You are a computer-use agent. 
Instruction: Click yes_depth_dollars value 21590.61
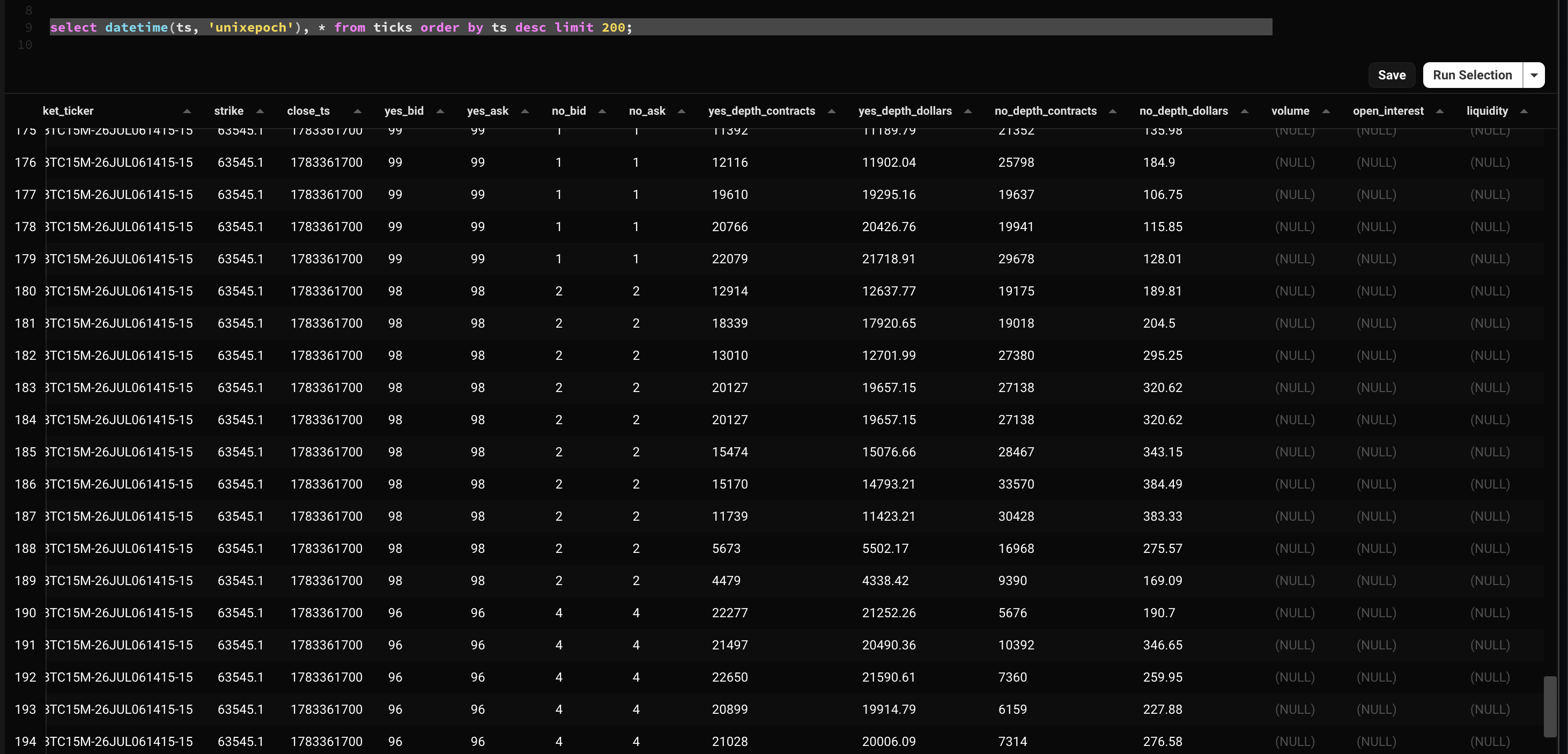coord(889,677)
